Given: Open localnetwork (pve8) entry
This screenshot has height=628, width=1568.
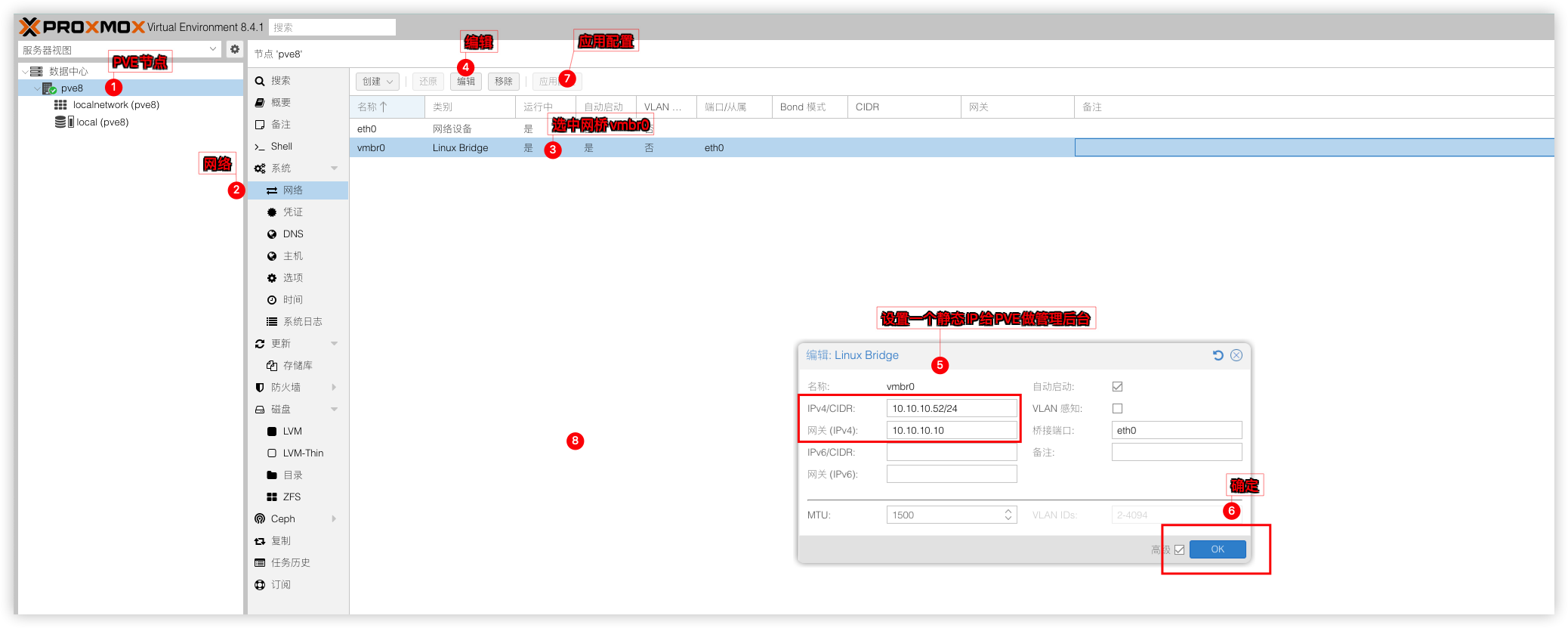Looking at the screenshot, I should [116, 105].
